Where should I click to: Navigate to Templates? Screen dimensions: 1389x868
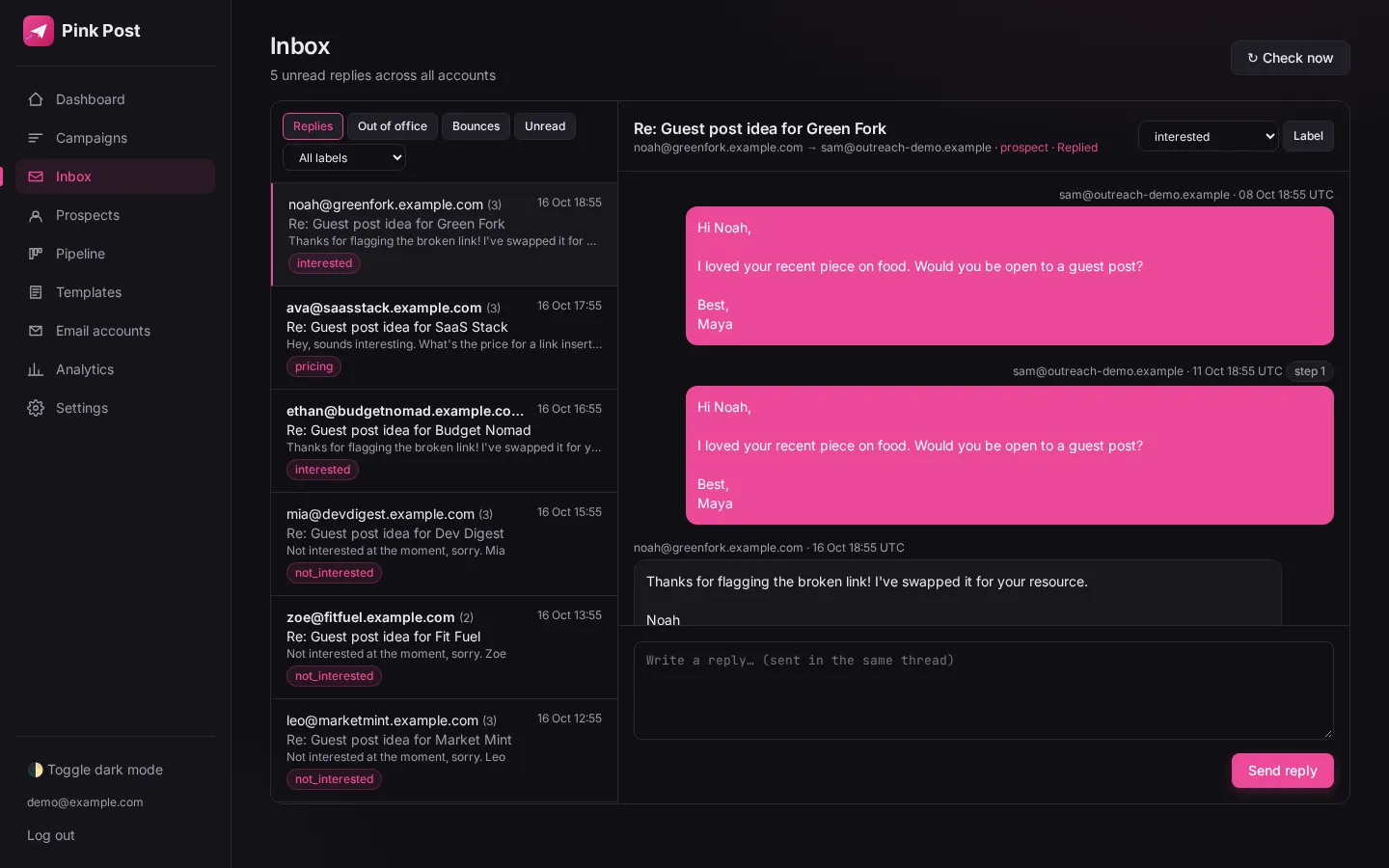click(x=115, y=292)
